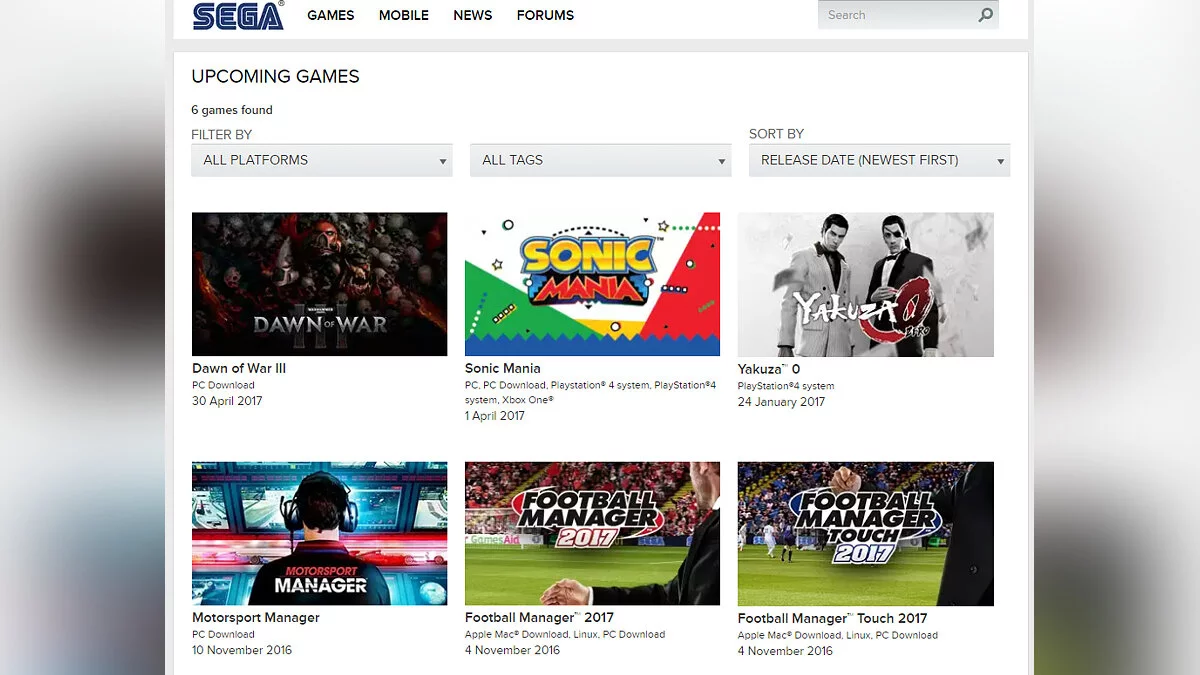
Task: Click the Yakuza 0 cover image
Action: point(865,284)
